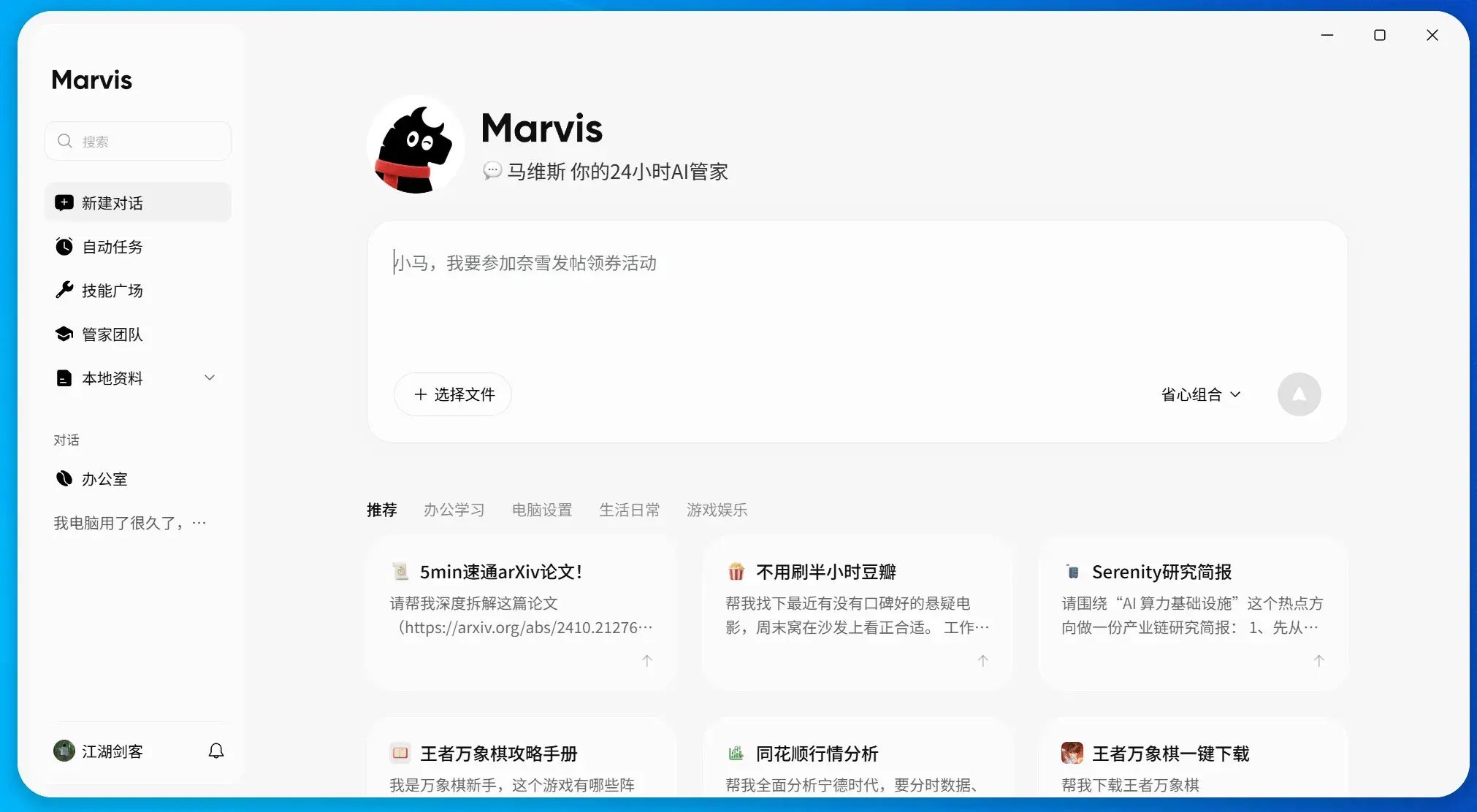Maximize the Marvis window
The height and width of the screenshot is (812, 1477).
1380,35
